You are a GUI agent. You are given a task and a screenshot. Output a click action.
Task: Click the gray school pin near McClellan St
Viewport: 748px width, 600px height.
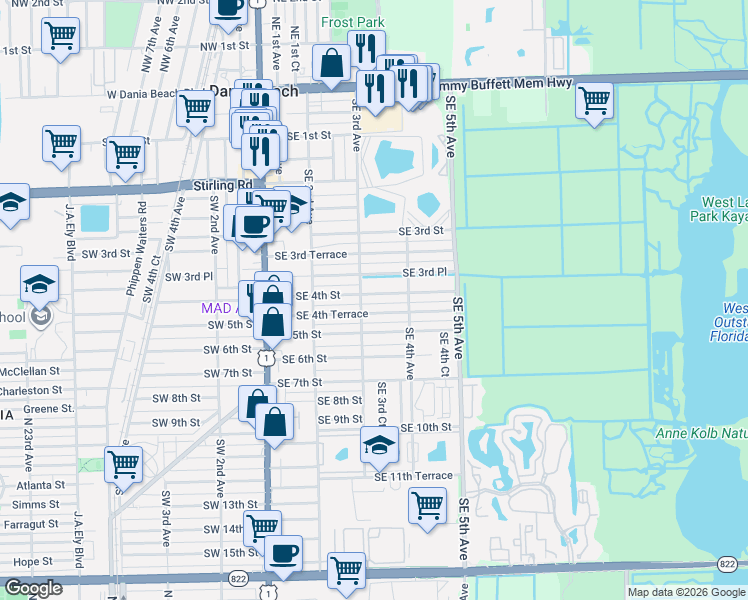pyautogui.click(x=41, y=317)
